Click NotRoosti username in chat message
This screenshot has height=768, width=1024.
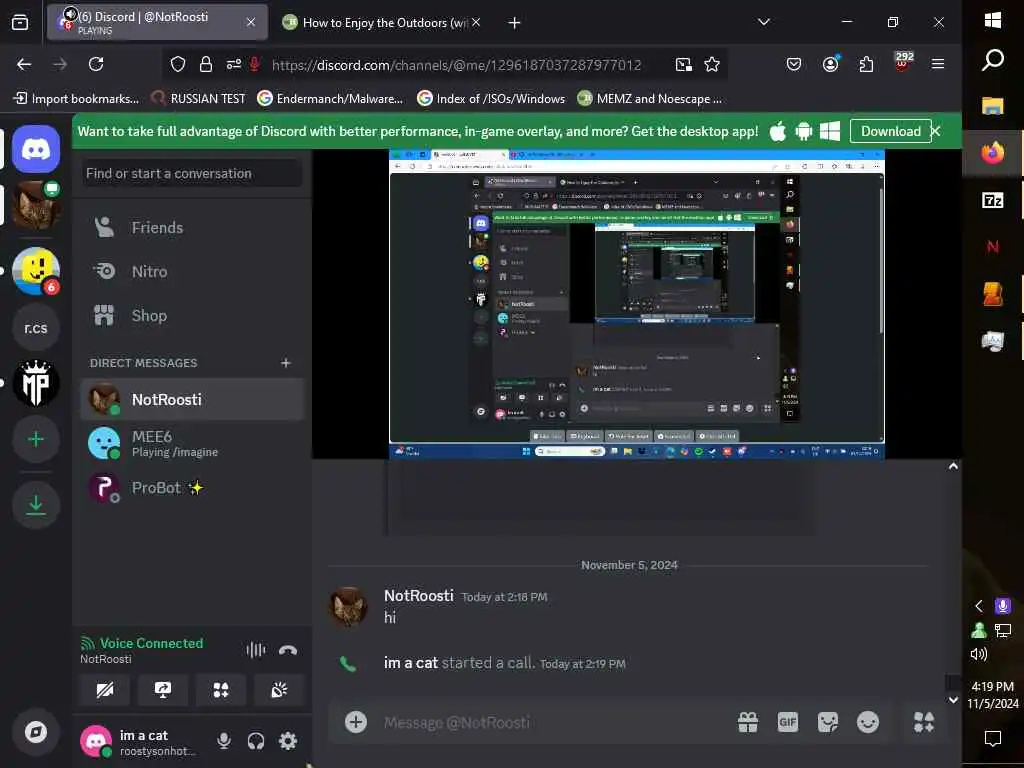[419, 596]
